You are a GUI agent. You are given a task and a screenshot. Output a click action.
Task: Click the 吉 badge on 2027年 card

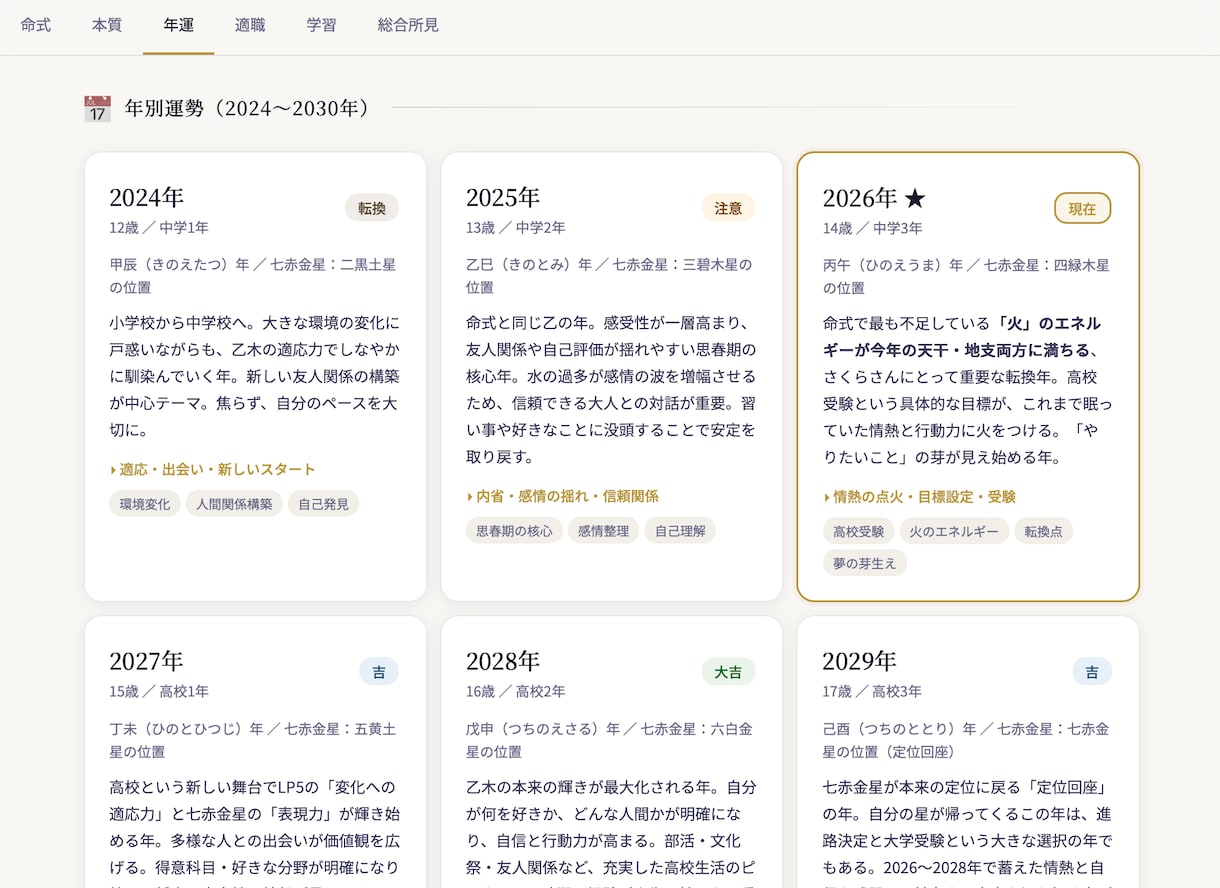(379, 672)
